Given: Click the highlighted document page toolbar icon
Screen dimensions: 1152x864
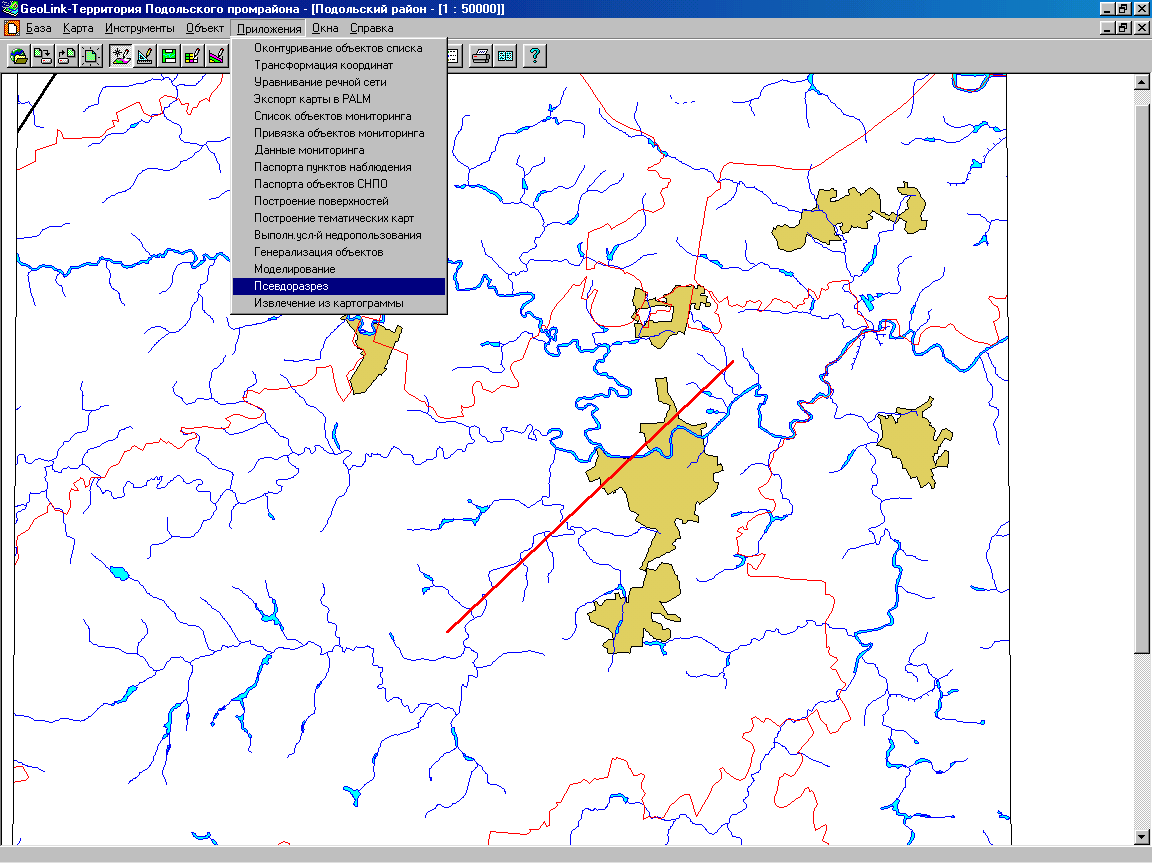Looking at the screenshot, I should pos(90,56).
